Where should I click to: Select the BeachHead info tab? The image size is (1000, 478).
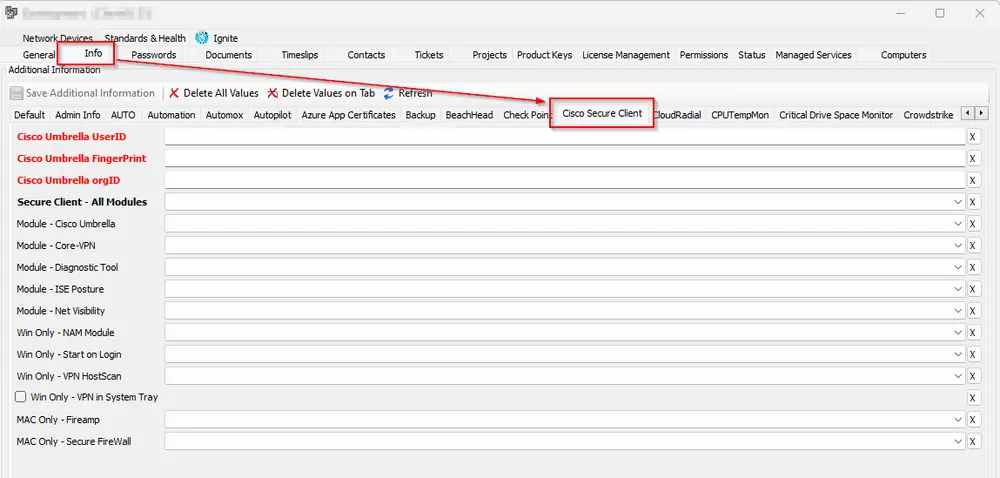coord(469,115)
